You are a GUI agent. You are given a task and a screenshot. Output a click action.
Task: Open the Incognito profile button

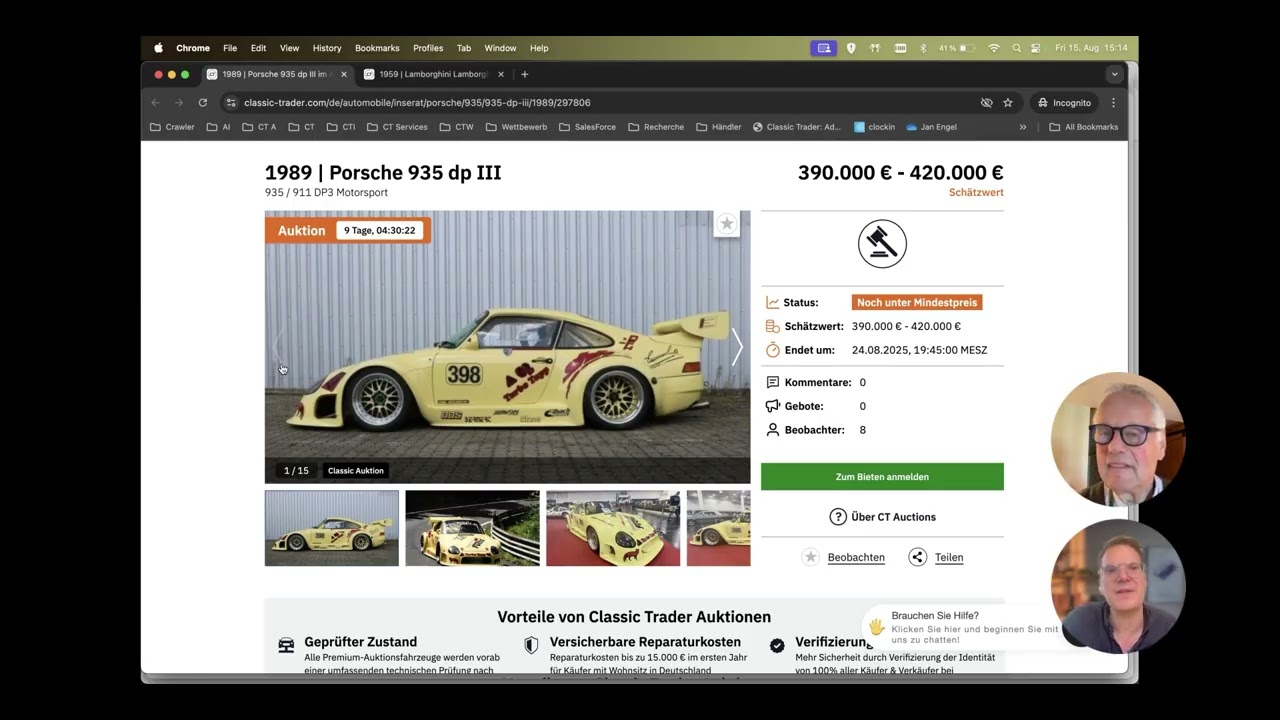pyautogui.click(x=1064, y=102)
